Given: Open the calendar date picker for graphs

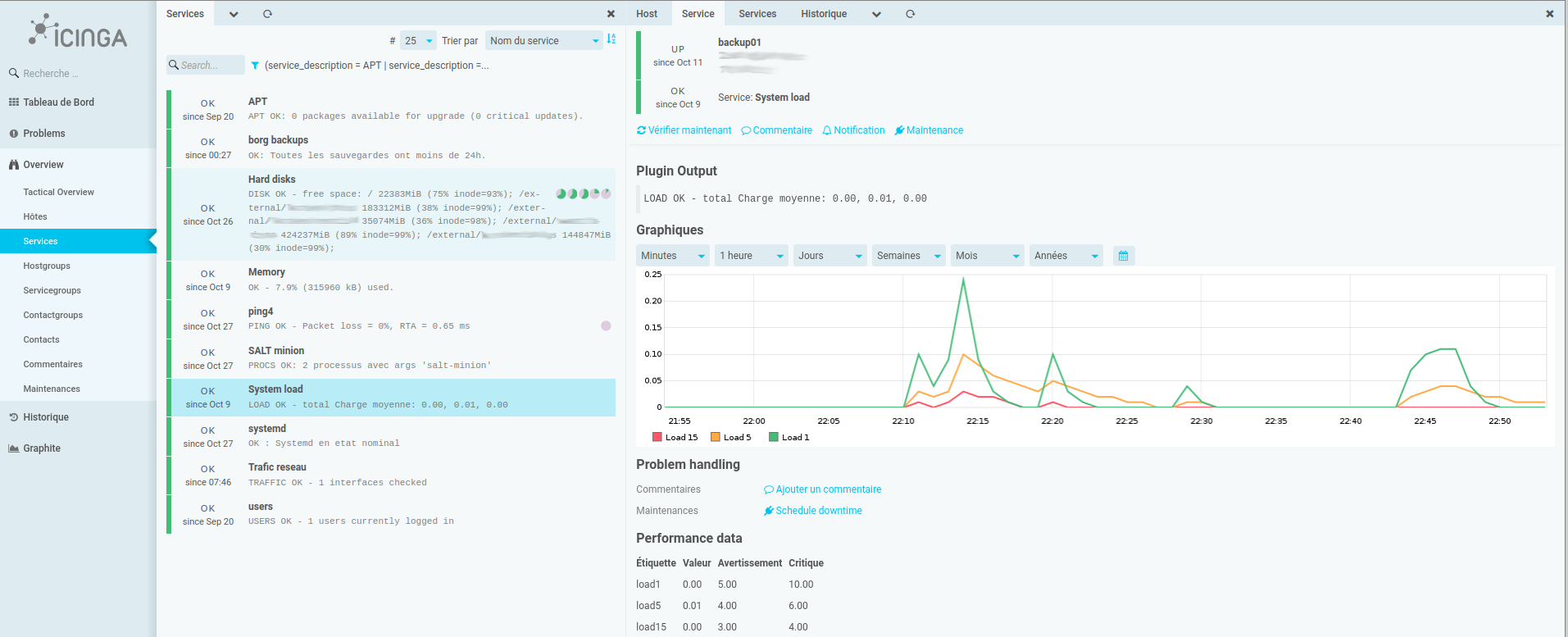Looking at the screenshot, I should click(1124, 256).
